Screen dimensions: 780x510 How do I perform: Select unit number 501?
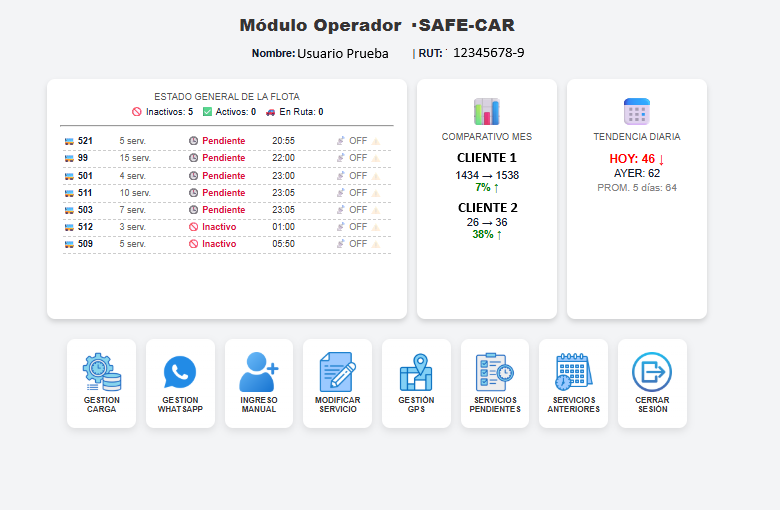85,176
